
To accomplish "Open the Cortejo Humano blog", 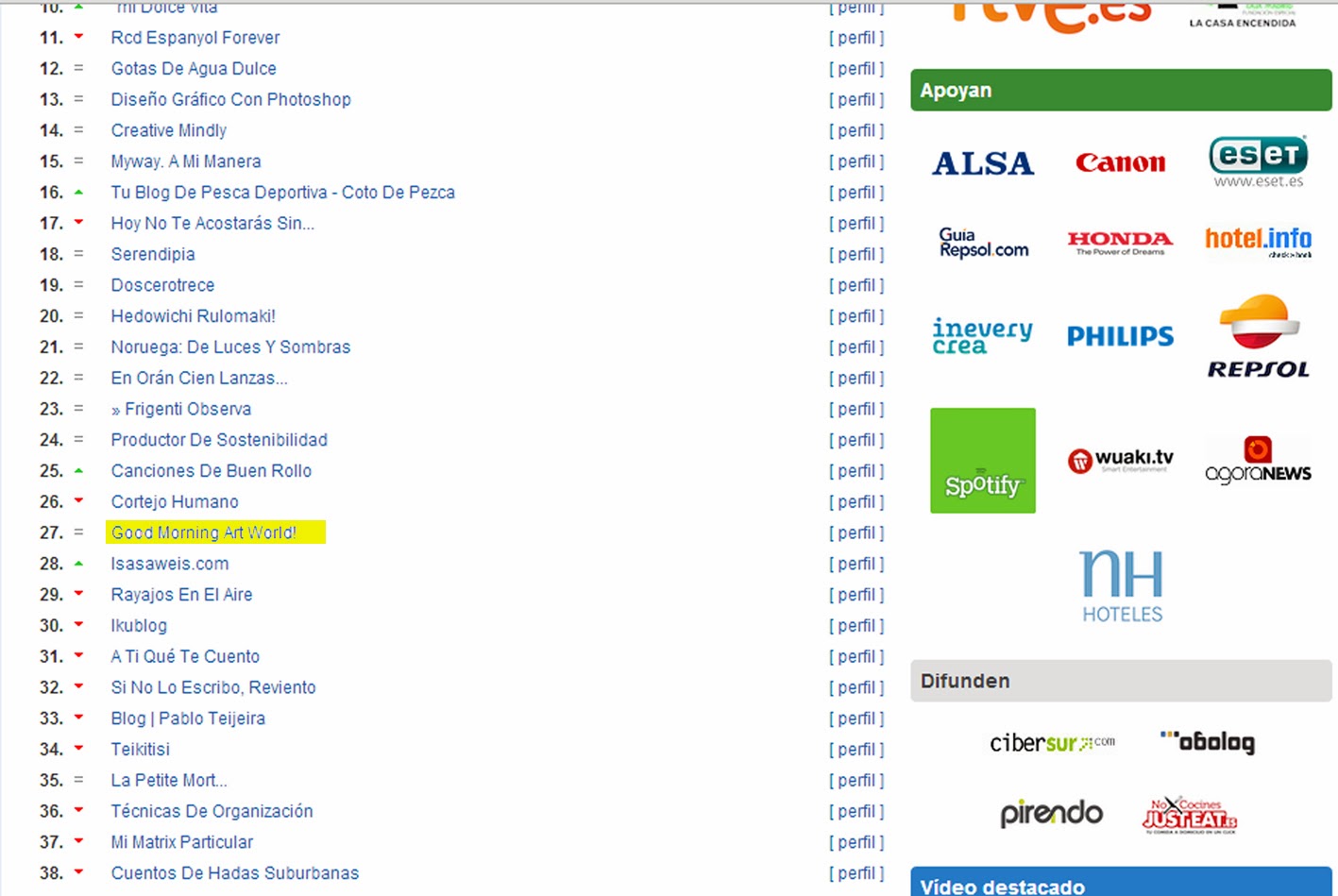I will [x=175, y=502].
